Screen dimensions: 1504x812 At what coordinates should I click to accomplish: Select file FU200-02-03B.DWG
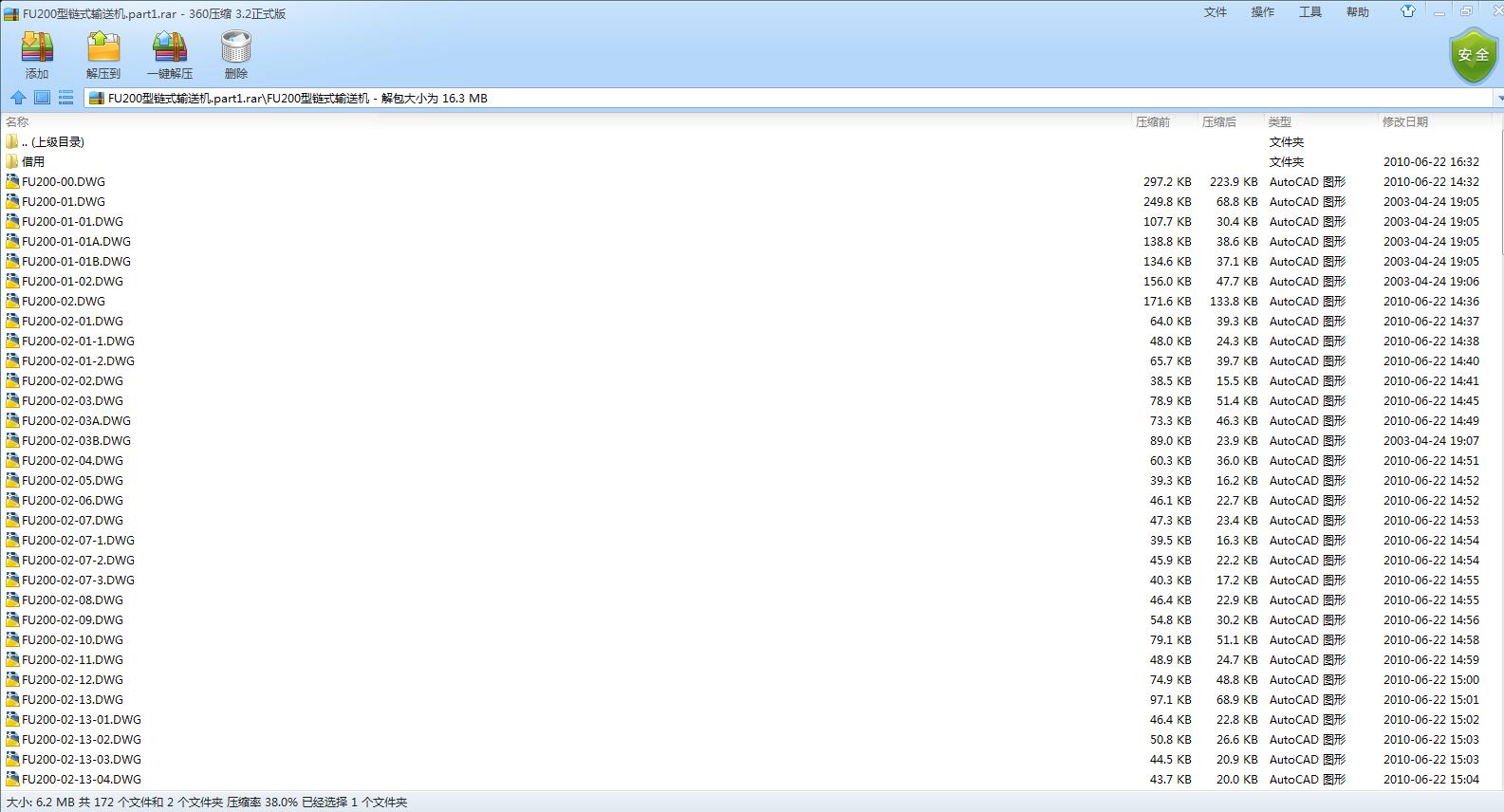pos(76,440)
